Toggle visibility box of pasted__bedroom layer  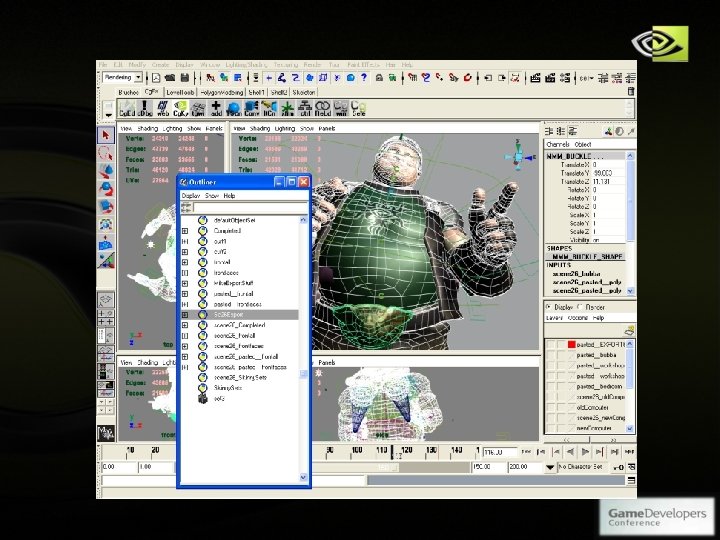coord(551,387)
